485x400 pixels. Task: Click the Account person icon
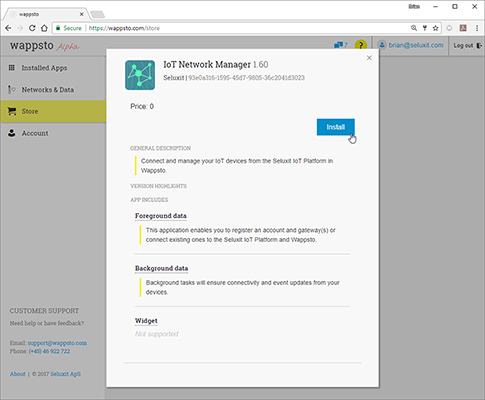click(x=12, y=133)
